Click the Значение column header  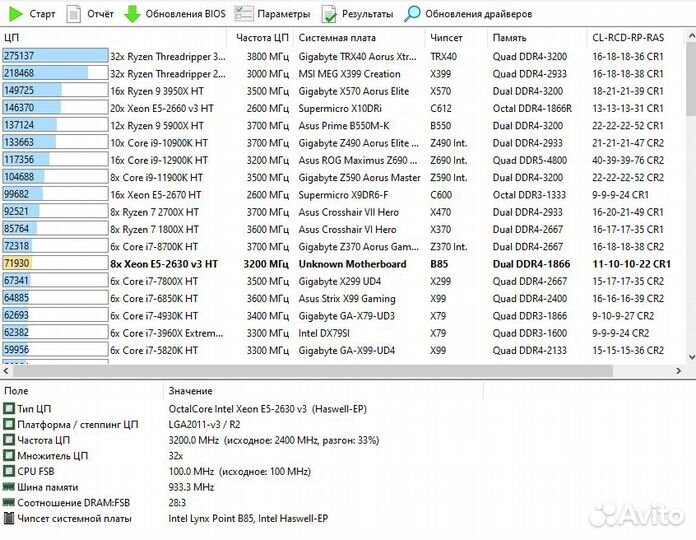click(324, 391)
